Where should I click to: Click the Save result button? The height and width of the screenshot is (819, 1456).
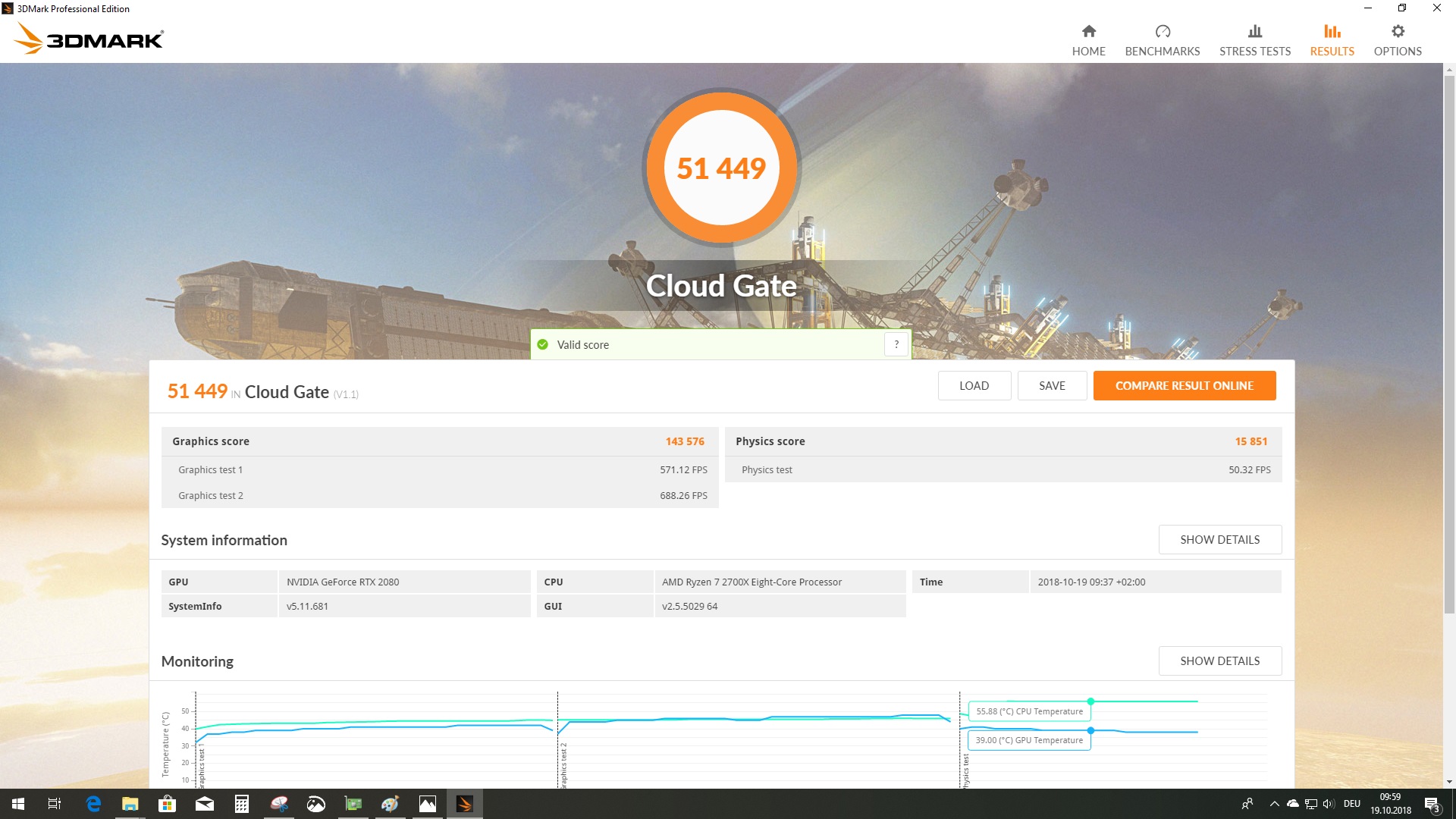click(1052, 385)
